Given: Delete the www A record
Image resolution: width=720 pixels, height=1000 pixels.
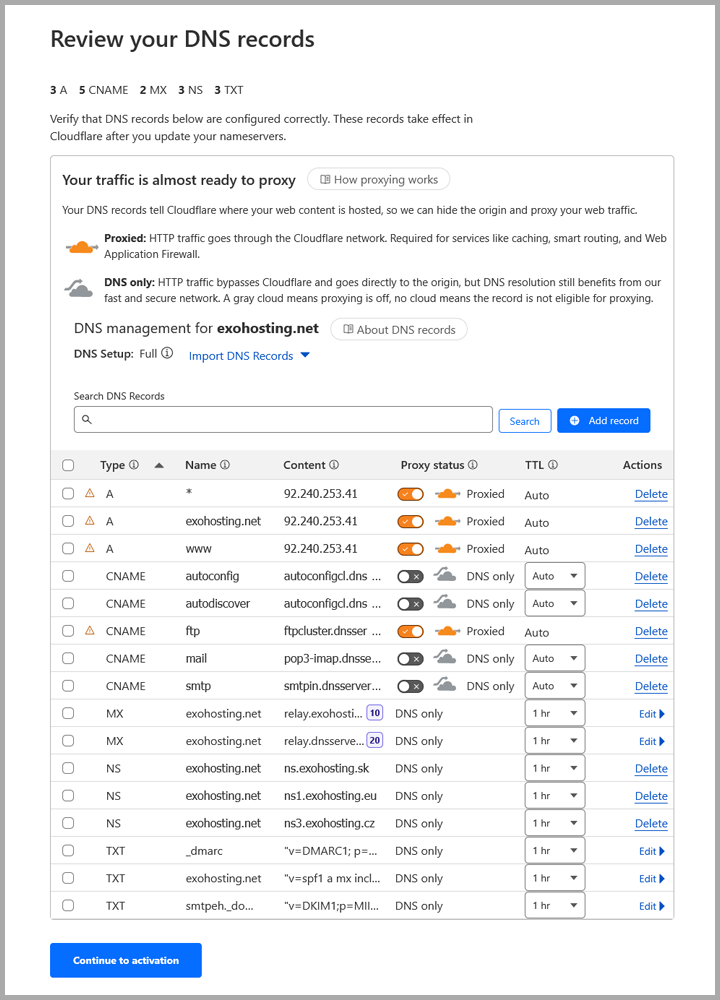Looking at the screenshot, I should pyautogui.click(x=650, y=548).
